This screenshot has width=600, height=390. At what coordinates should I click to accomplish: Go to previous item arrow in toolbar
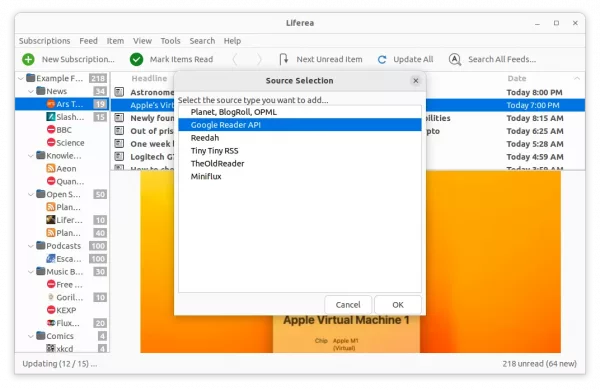(x=235, y=59)
